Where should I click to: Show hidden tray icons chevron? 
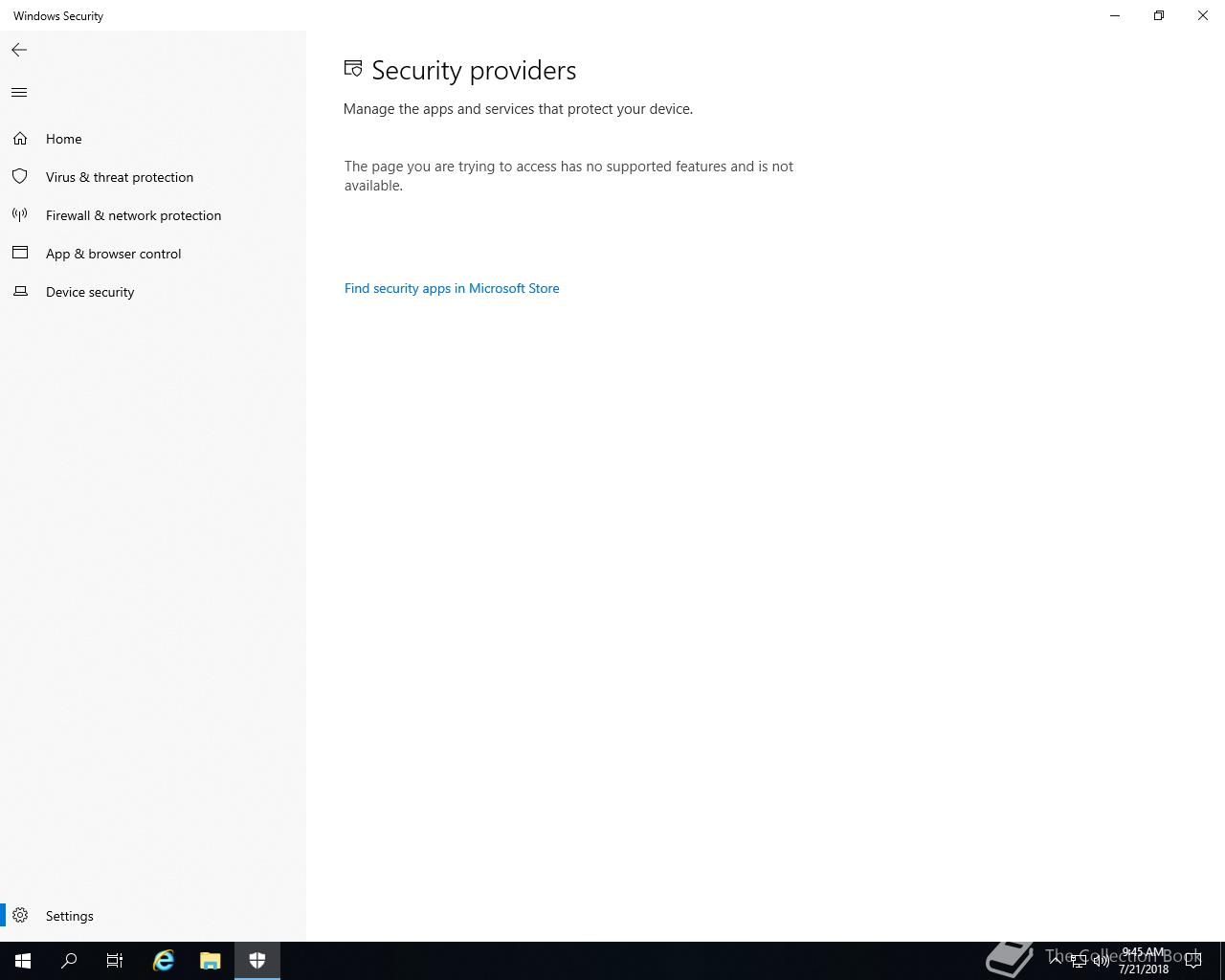click(1056, 961)
